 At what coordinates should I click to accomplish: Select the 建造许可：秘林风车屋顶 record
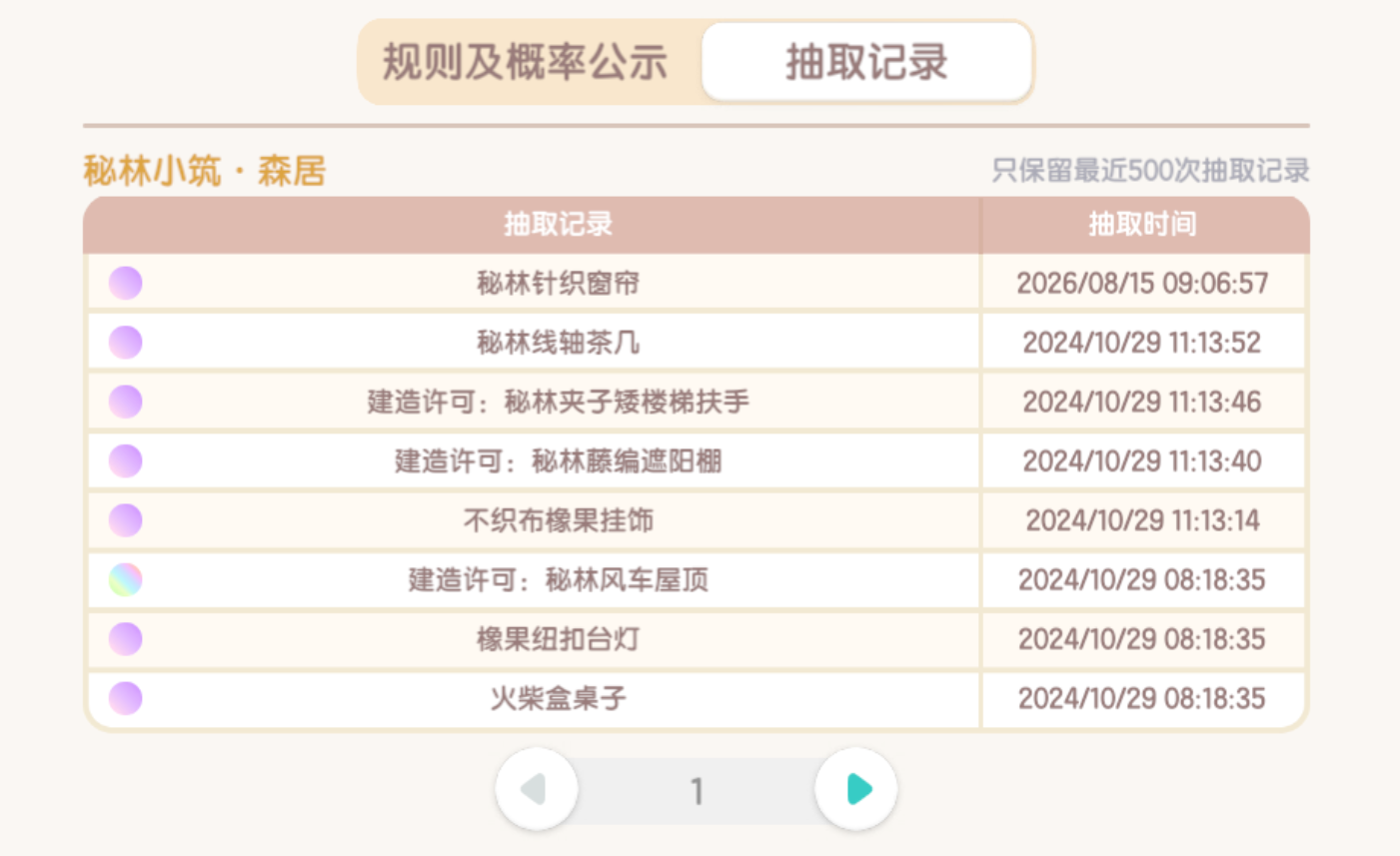(x=558, y=579)
